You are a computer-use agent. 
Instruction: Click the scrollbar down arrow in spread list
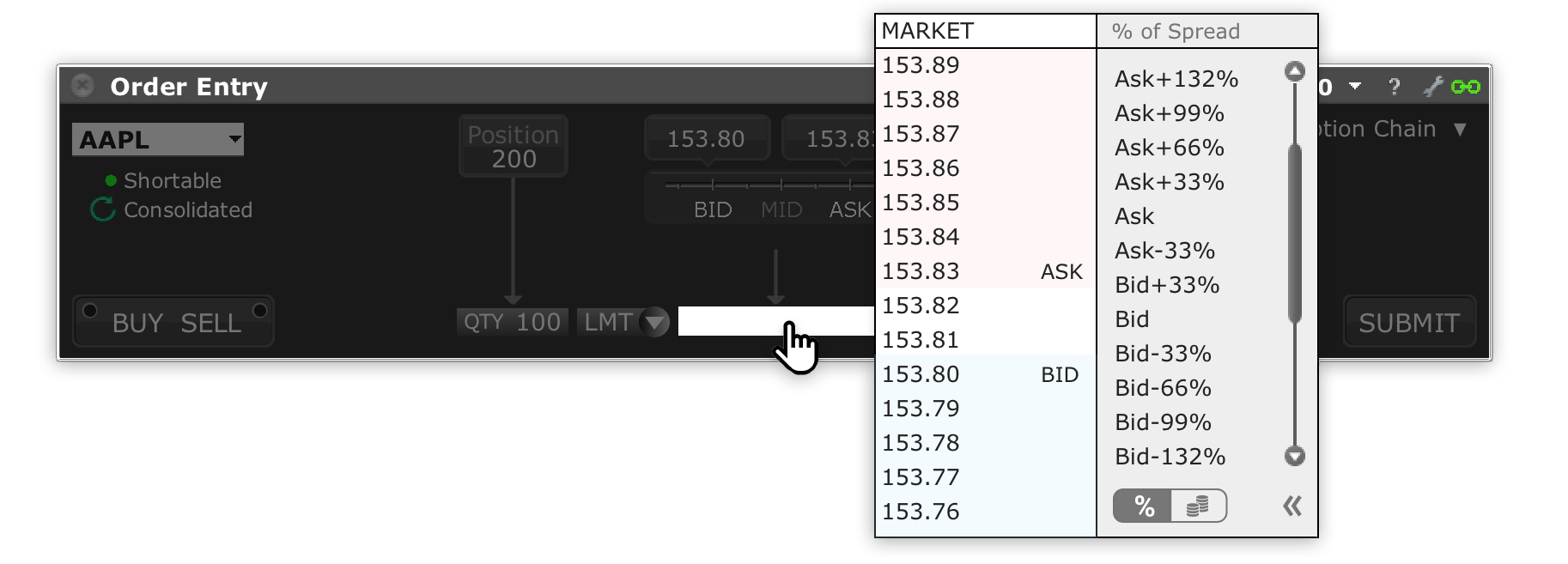tap(1294, 457)
